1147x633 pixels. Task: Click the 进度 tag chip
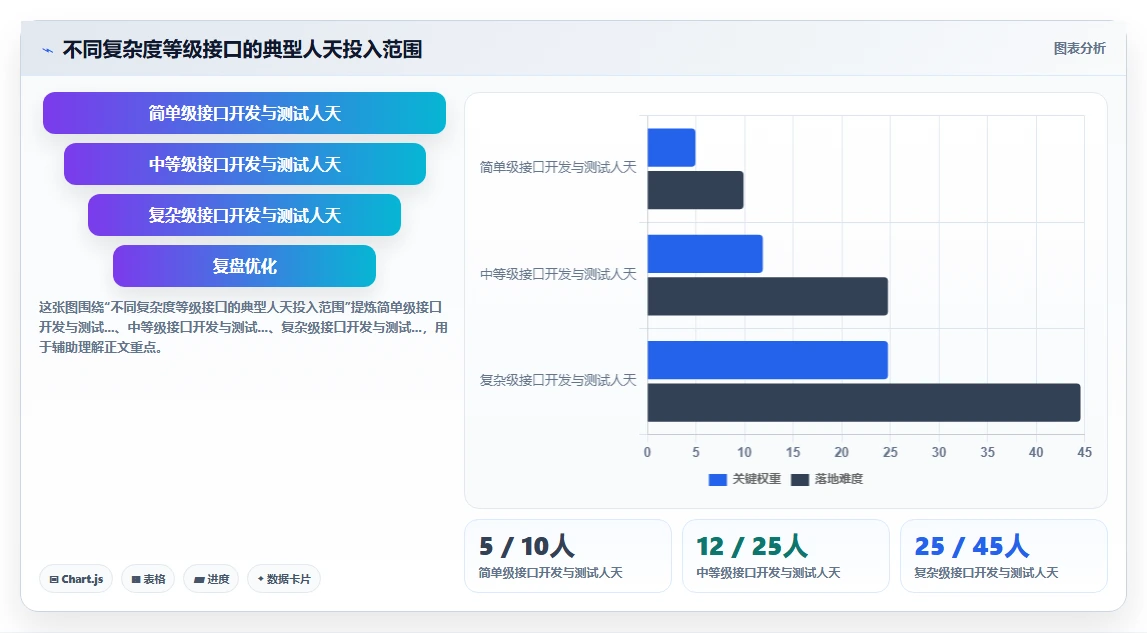coord(211,579)
